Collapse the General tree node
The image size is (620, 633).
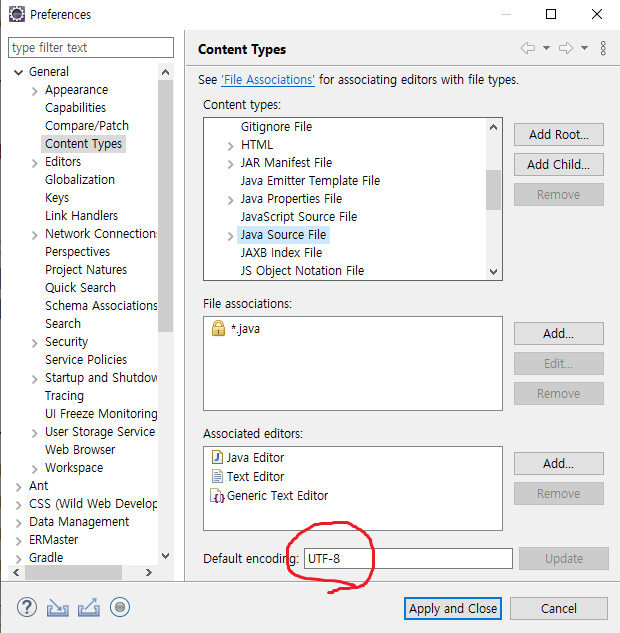[18, 73]
